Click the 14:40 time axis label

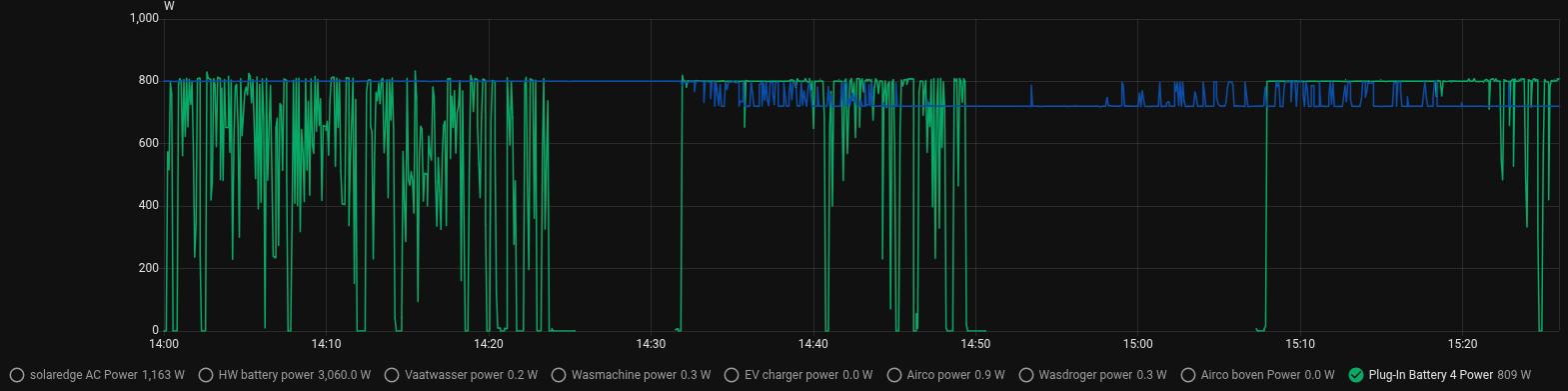click(813, 344)
